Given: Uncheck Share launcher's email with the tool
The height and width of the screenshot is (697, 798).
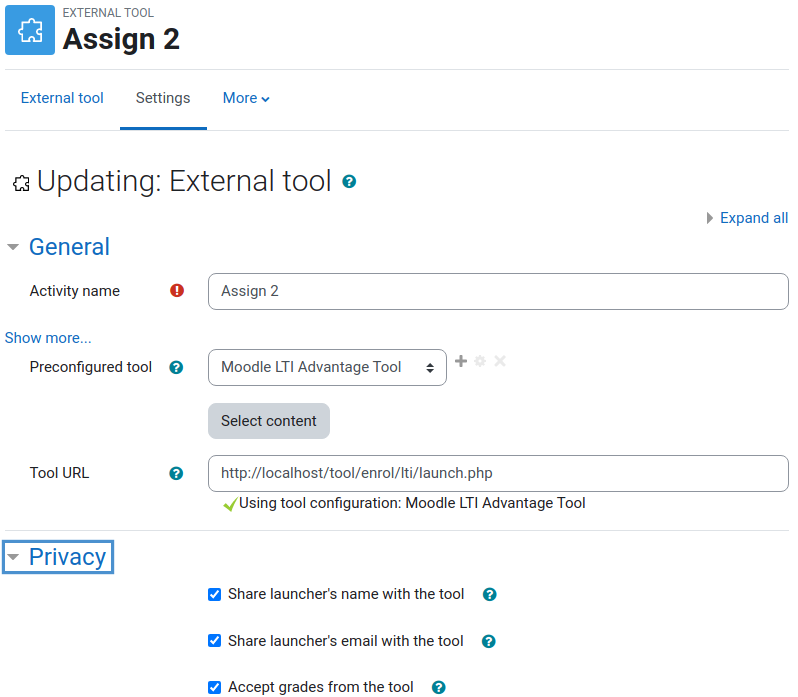Looking at the screenshot, I should pos(215,641).
